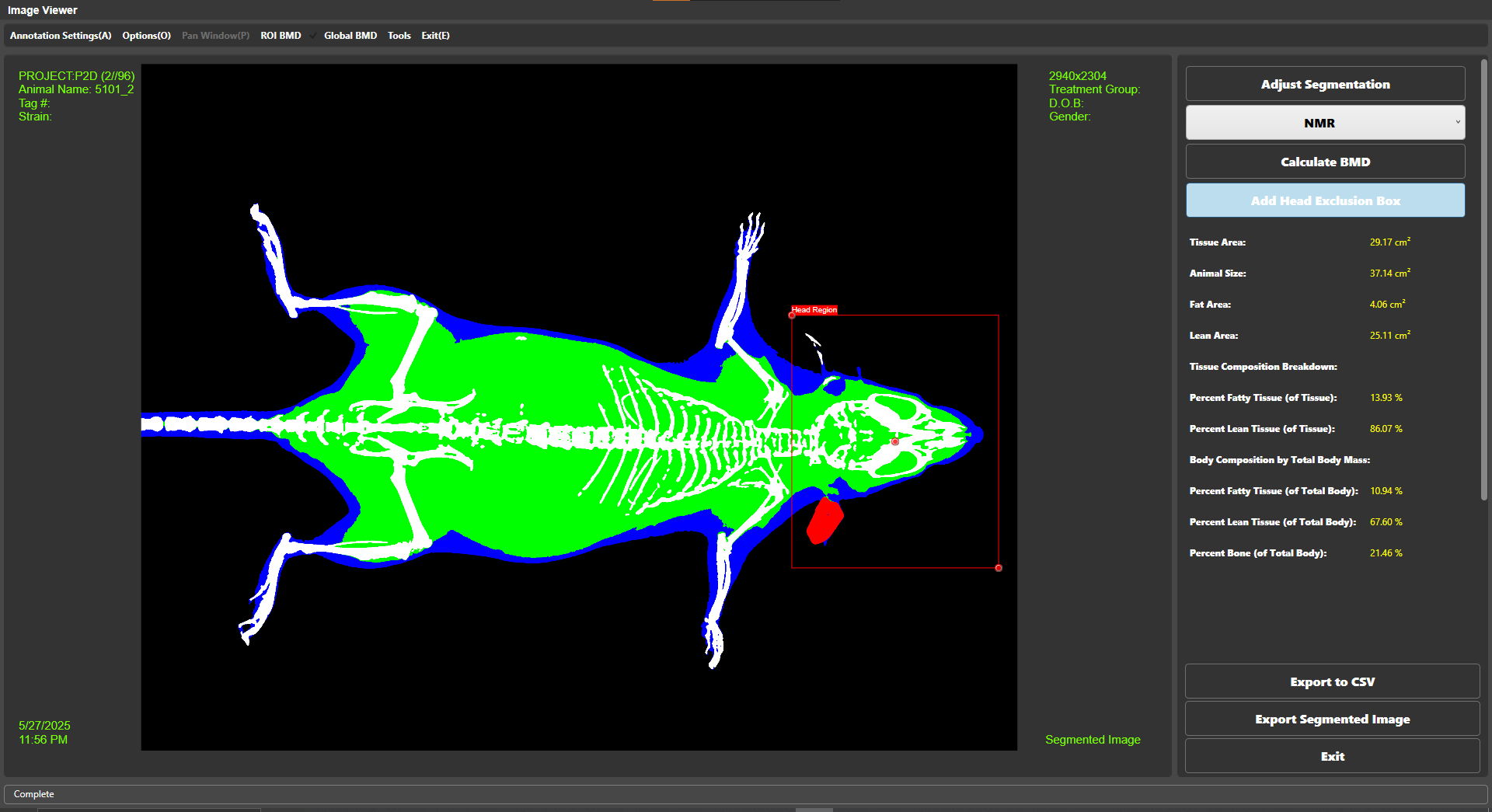The image size is (1492, 812).
Task: Click the Exit button in the right panel
Action: [x=1332, y=756]
